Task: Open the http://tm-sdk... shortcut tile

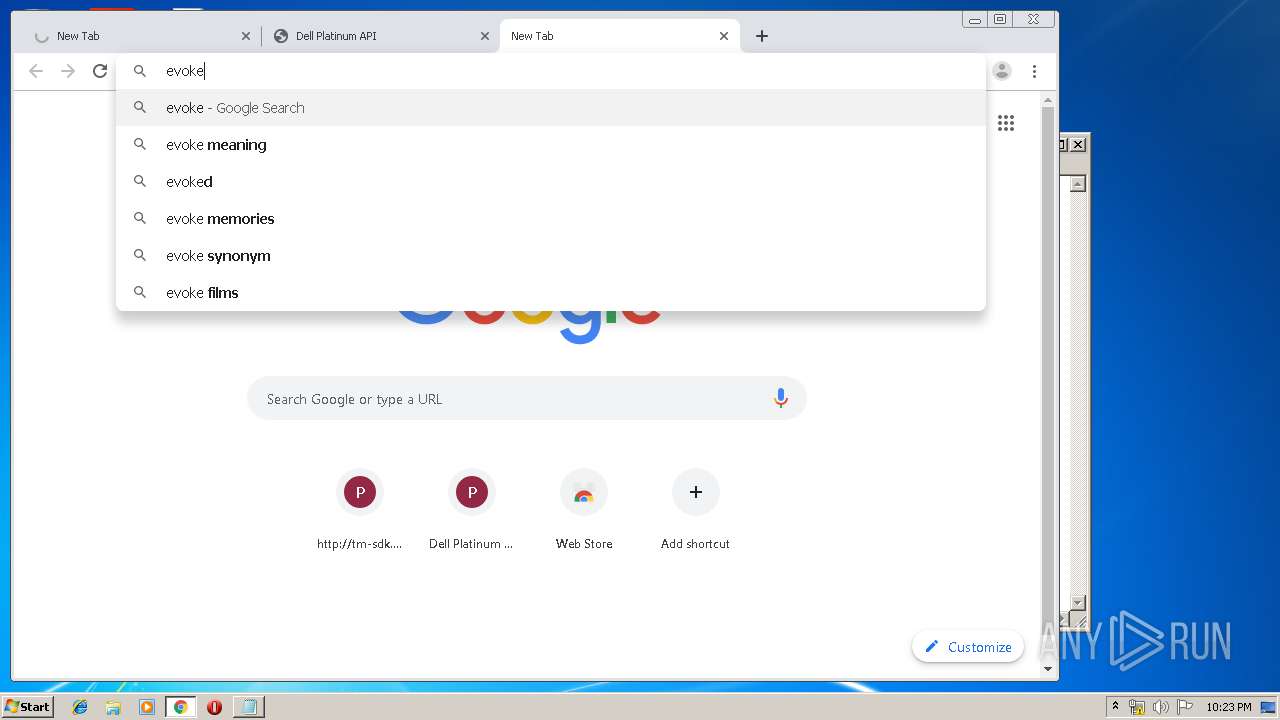Action: click(360, 510)
